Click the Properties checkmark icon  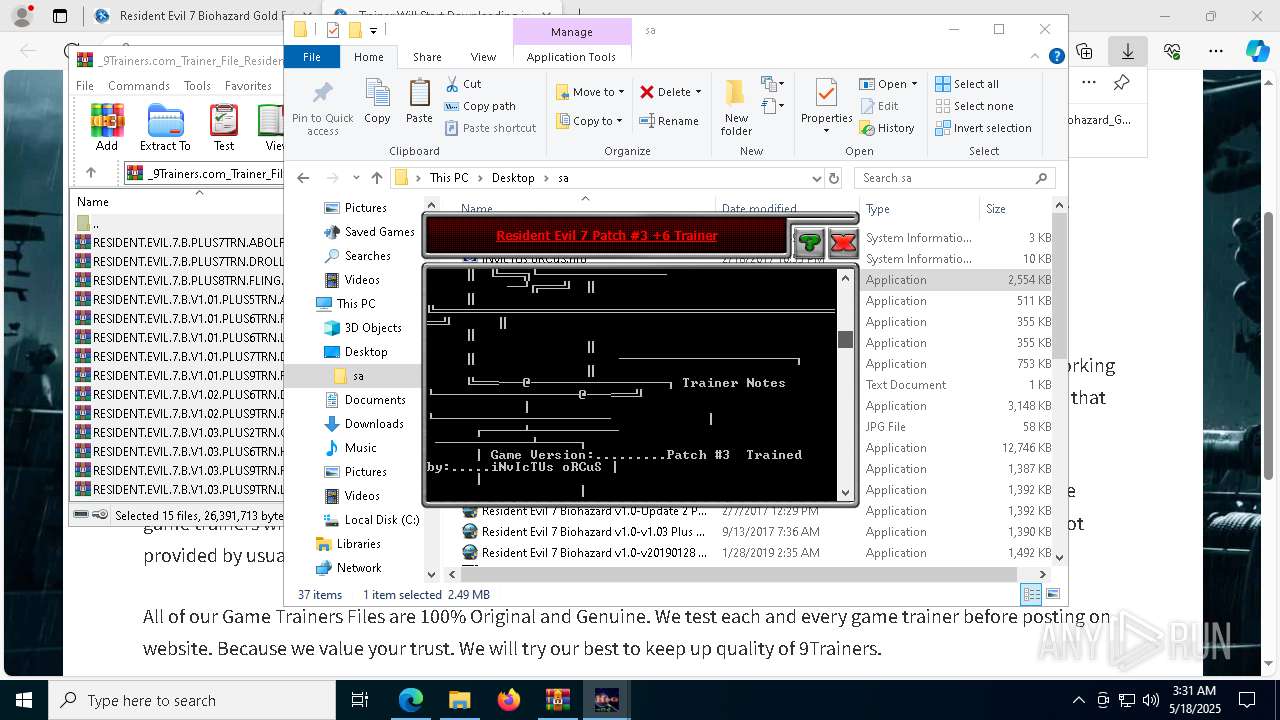pyautogui.click(x=826, y=93)
